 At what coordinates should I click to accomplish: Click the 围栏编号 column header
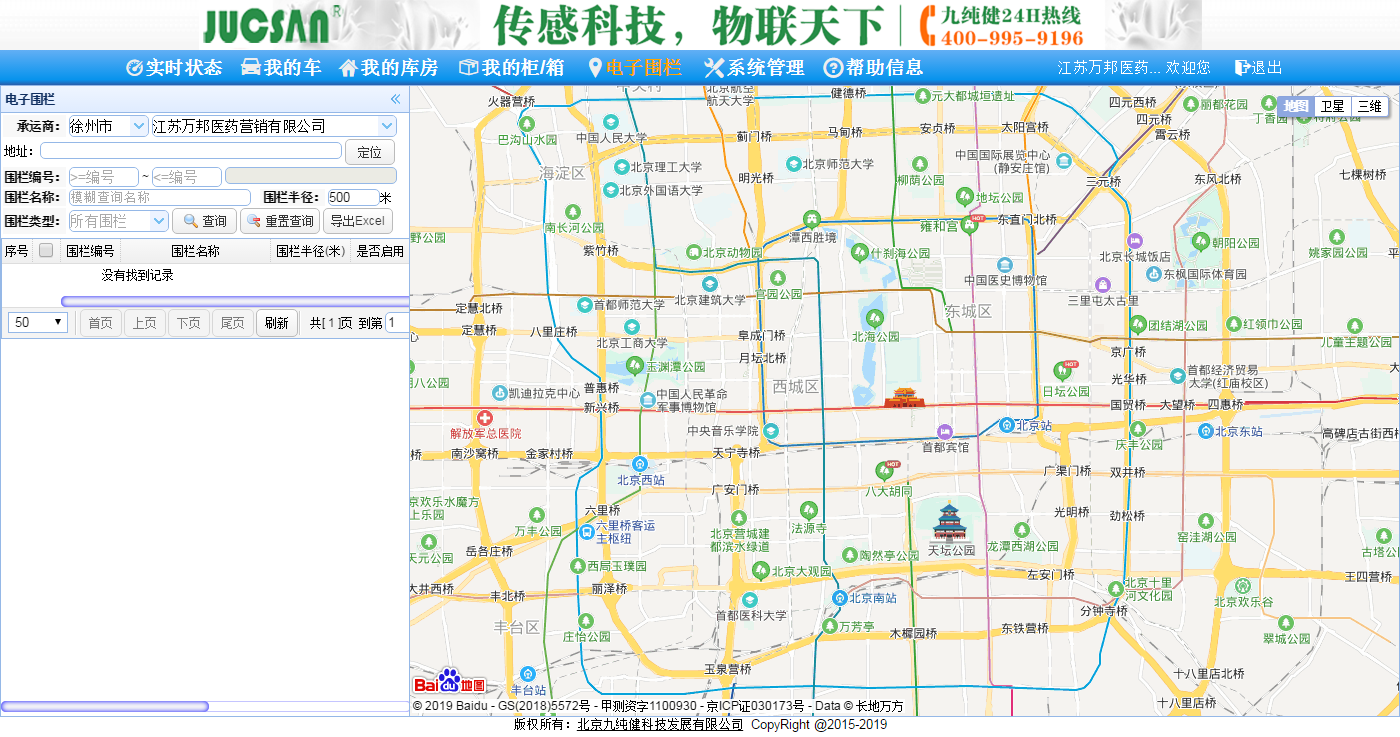(x=90, y=251)
